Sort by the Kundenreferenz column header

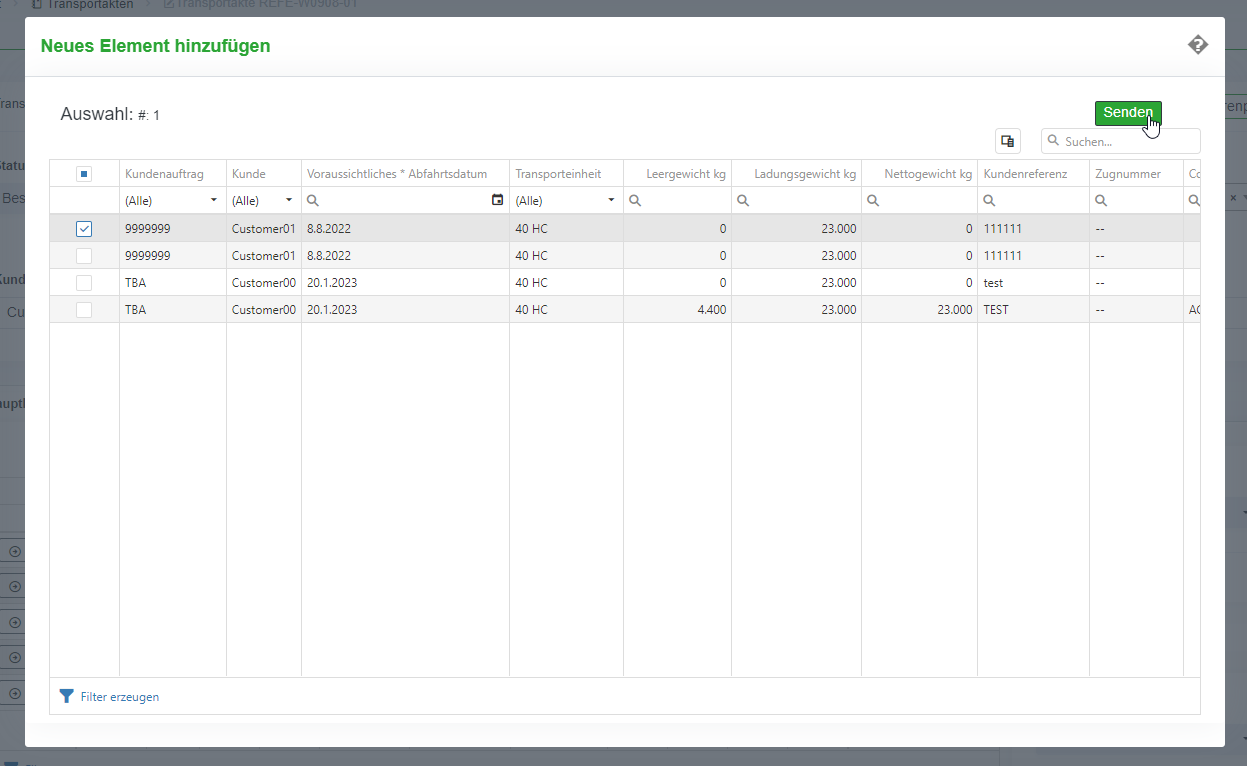click(x=1025, y=174)
